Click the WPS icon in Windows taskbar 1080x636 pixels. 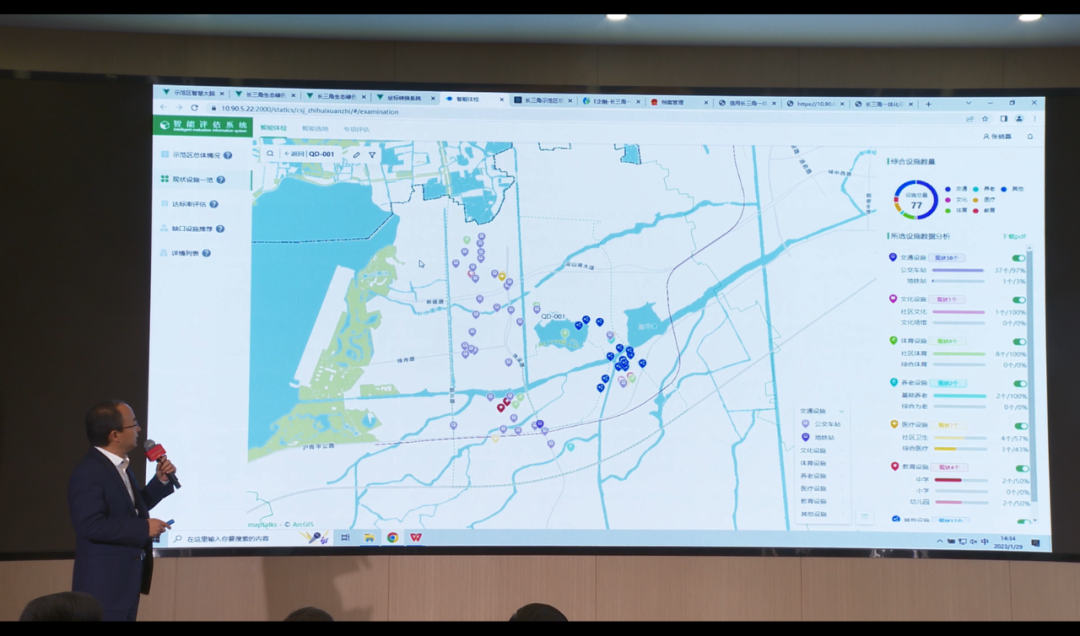click(x=415, y=537)
